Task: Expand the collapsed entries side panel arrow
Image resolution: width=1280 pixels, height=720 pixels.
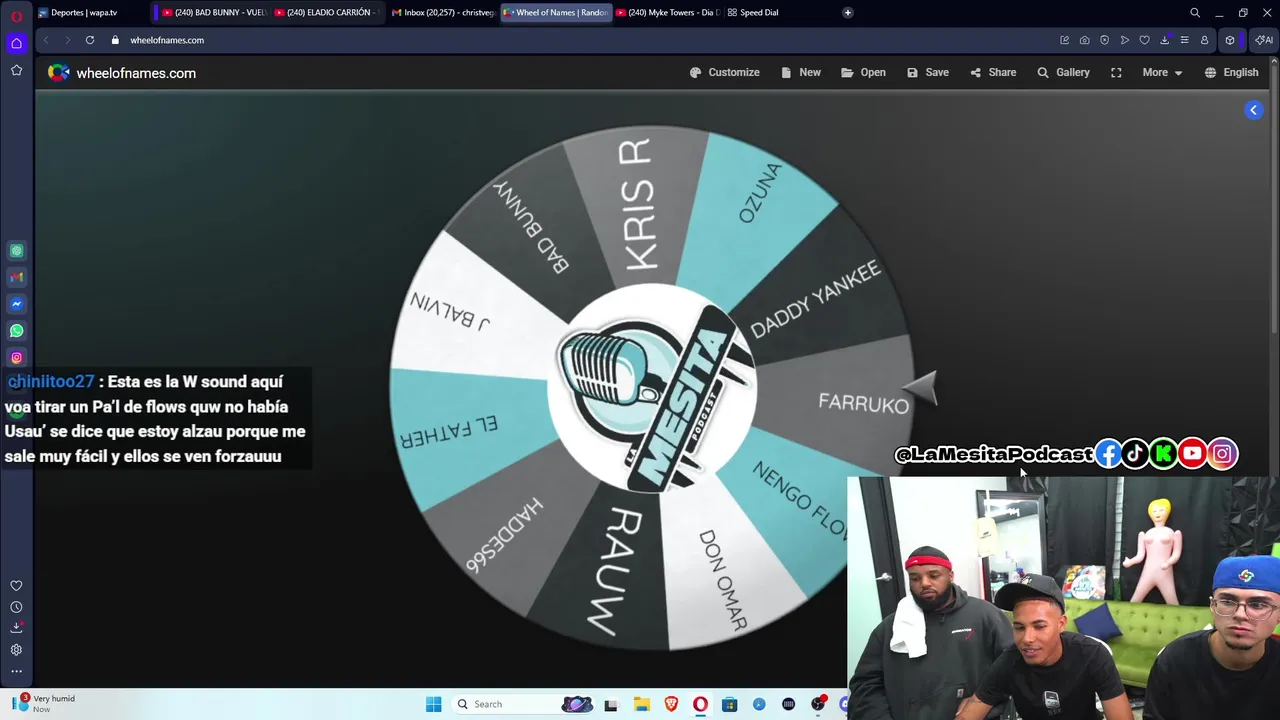Action: 1253,110
